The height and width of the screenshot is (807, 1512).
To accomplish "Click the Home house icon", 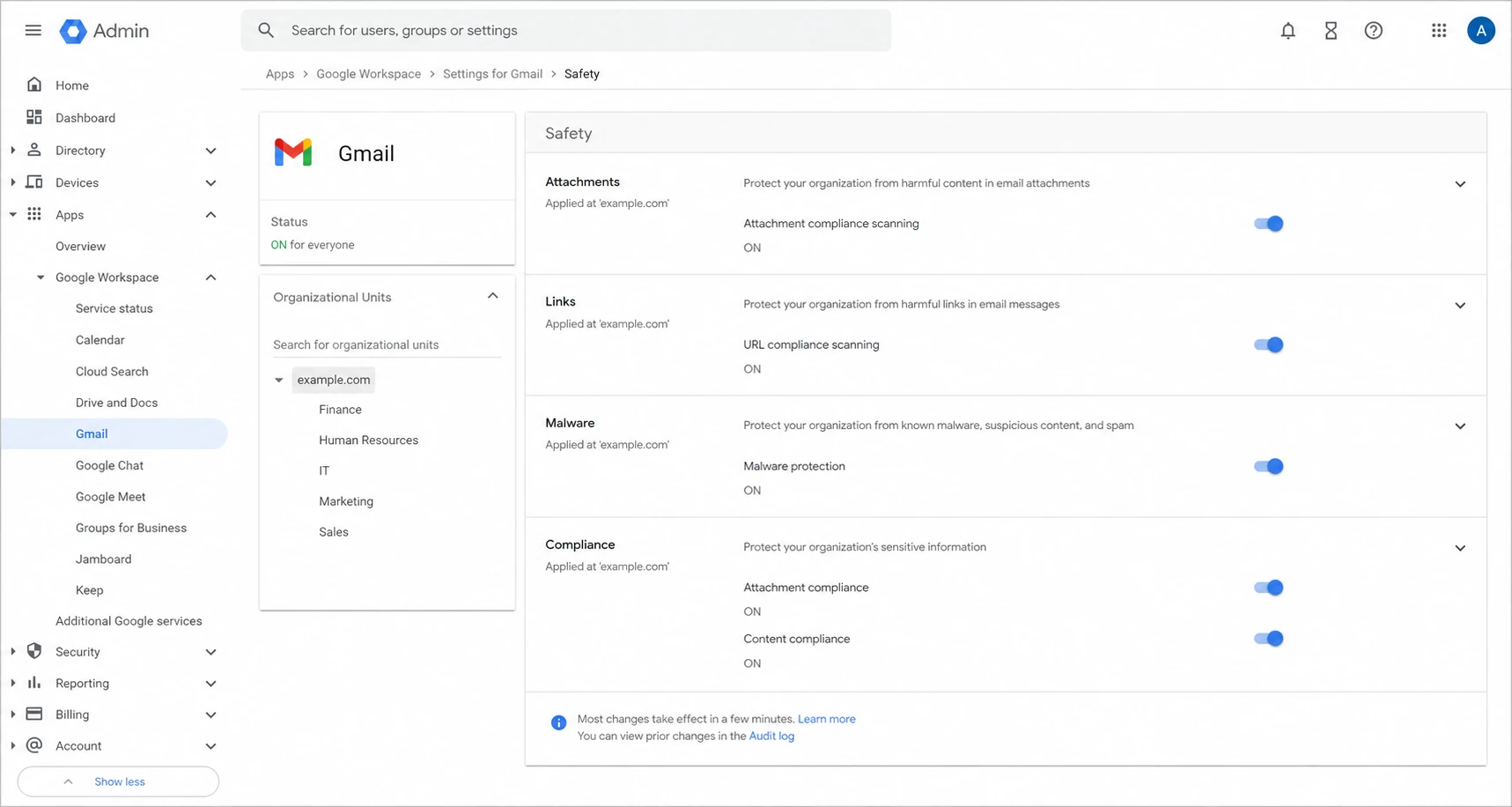I will click(x=34, y=85).
